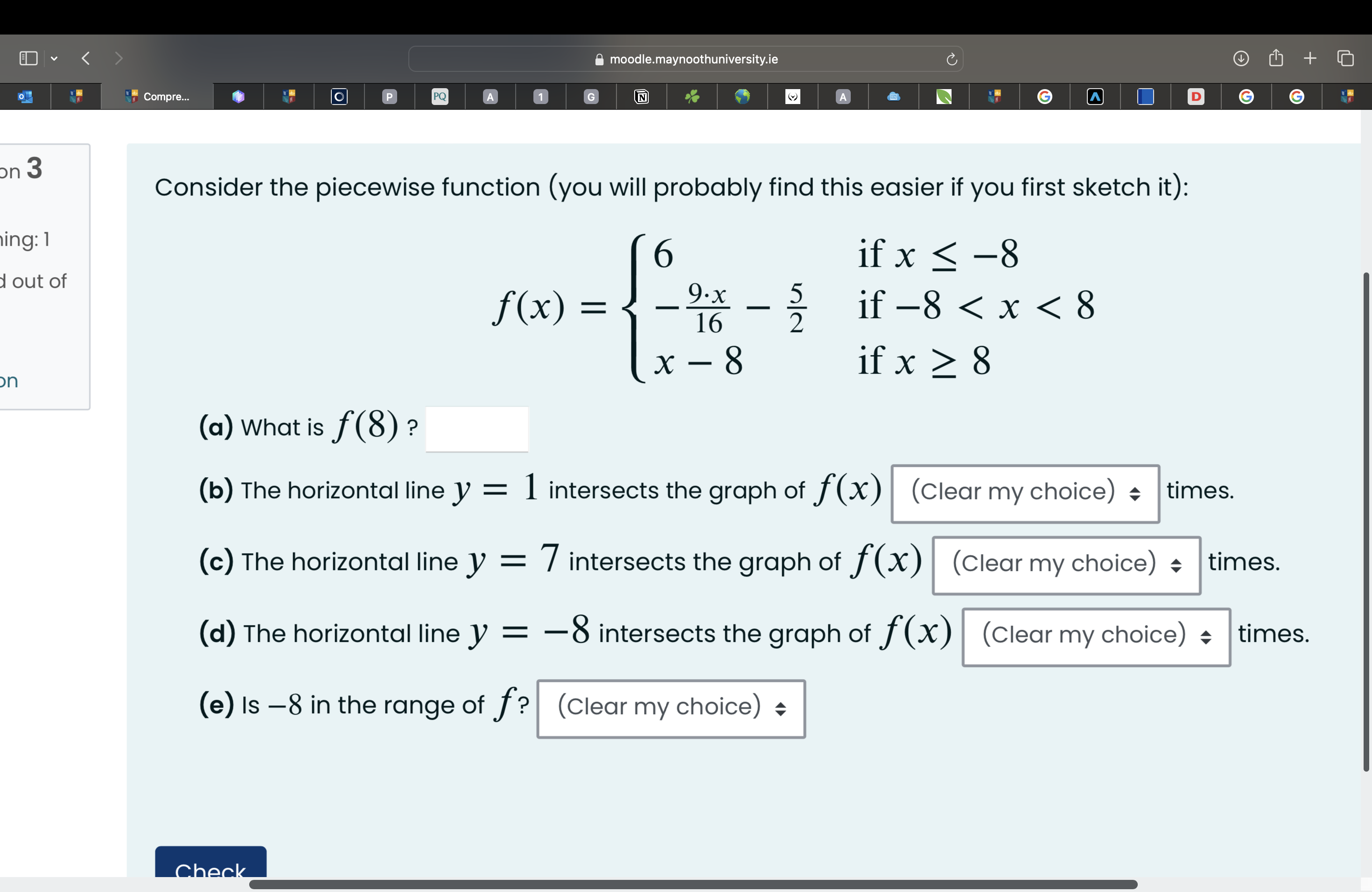Switch to the gray "1" tab
Image resolution: width=1372 pixels, height=892 pixels.
[541, 96]
